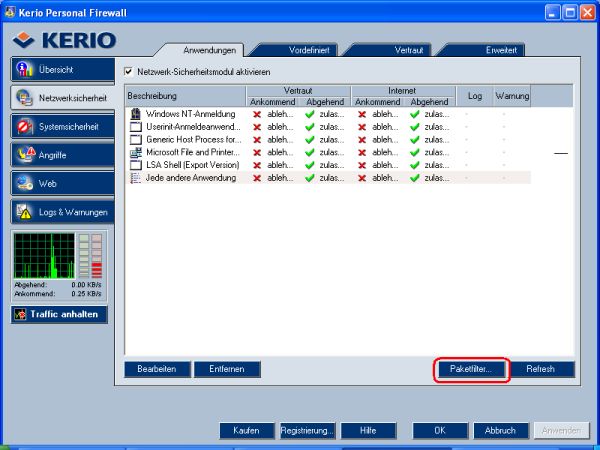
Task: Open the Logs & Warnungen icon
Action: click(24, 212)
